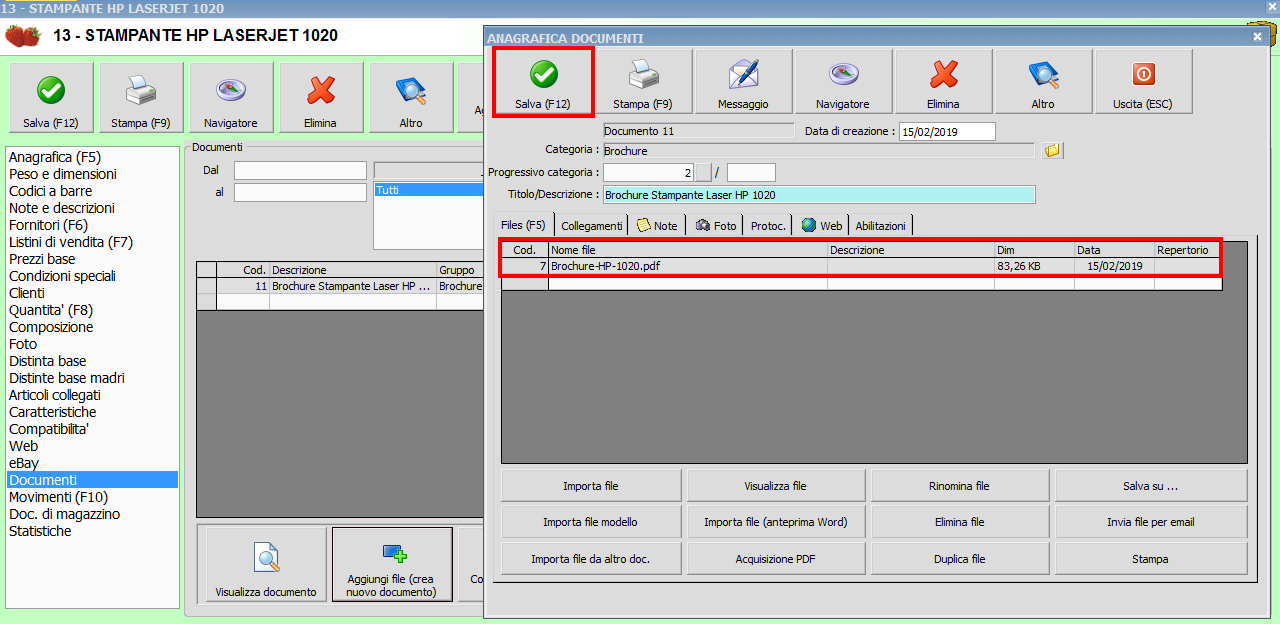
Task: Click Visualizza documento button in main window
Action: (266, 564)
